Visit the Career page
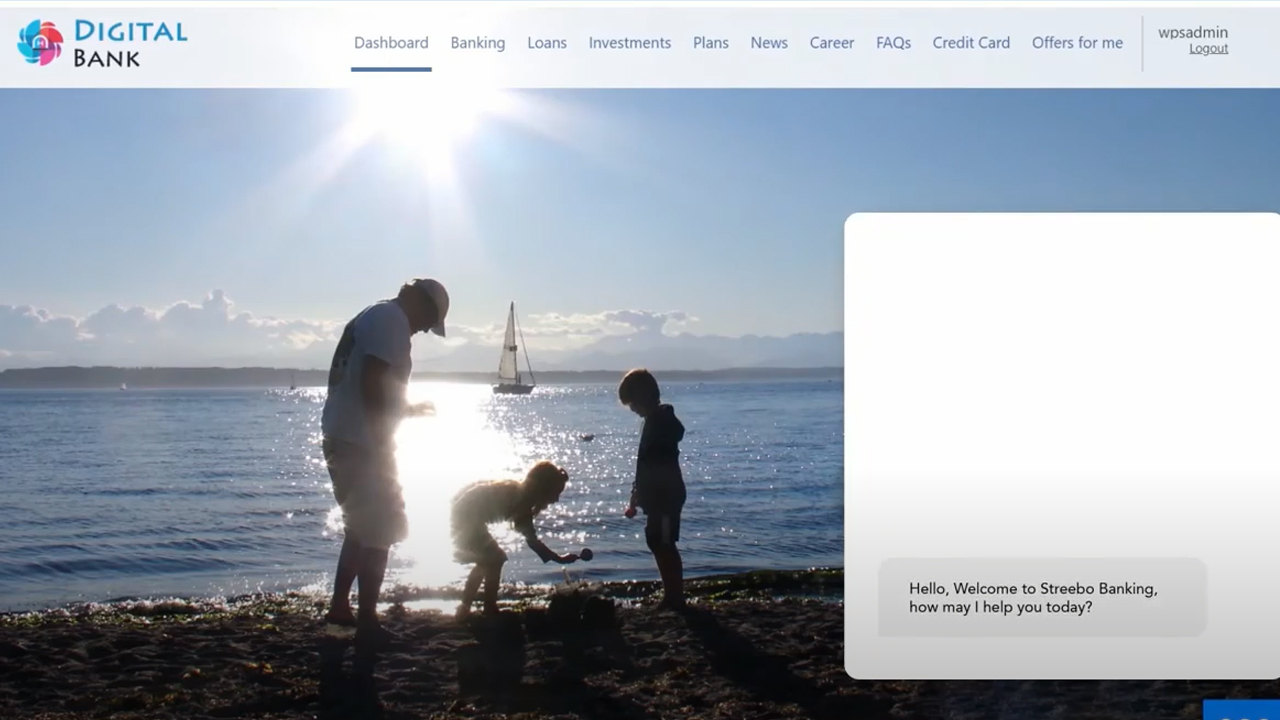Image resolution: width=1280 pixels, height=720 pixels. [831, 43]
